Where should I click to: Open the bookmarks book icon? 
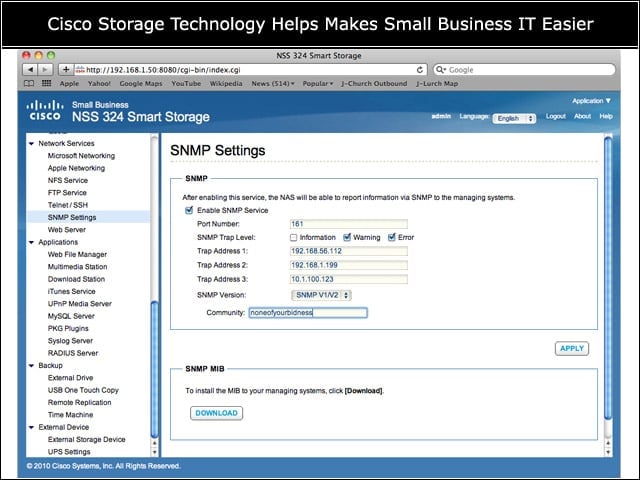(29, 83)
